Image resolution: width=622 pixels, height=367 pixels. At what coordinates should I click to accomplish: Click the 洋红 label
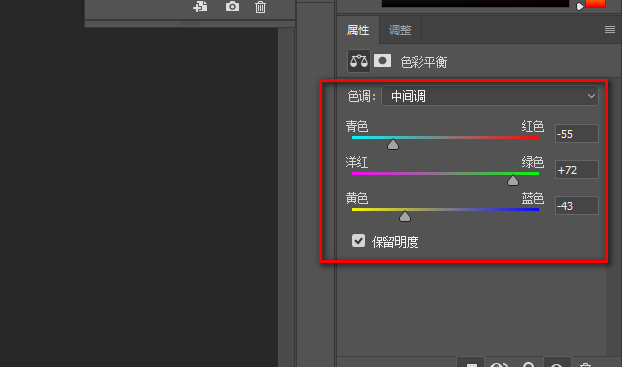357,162
